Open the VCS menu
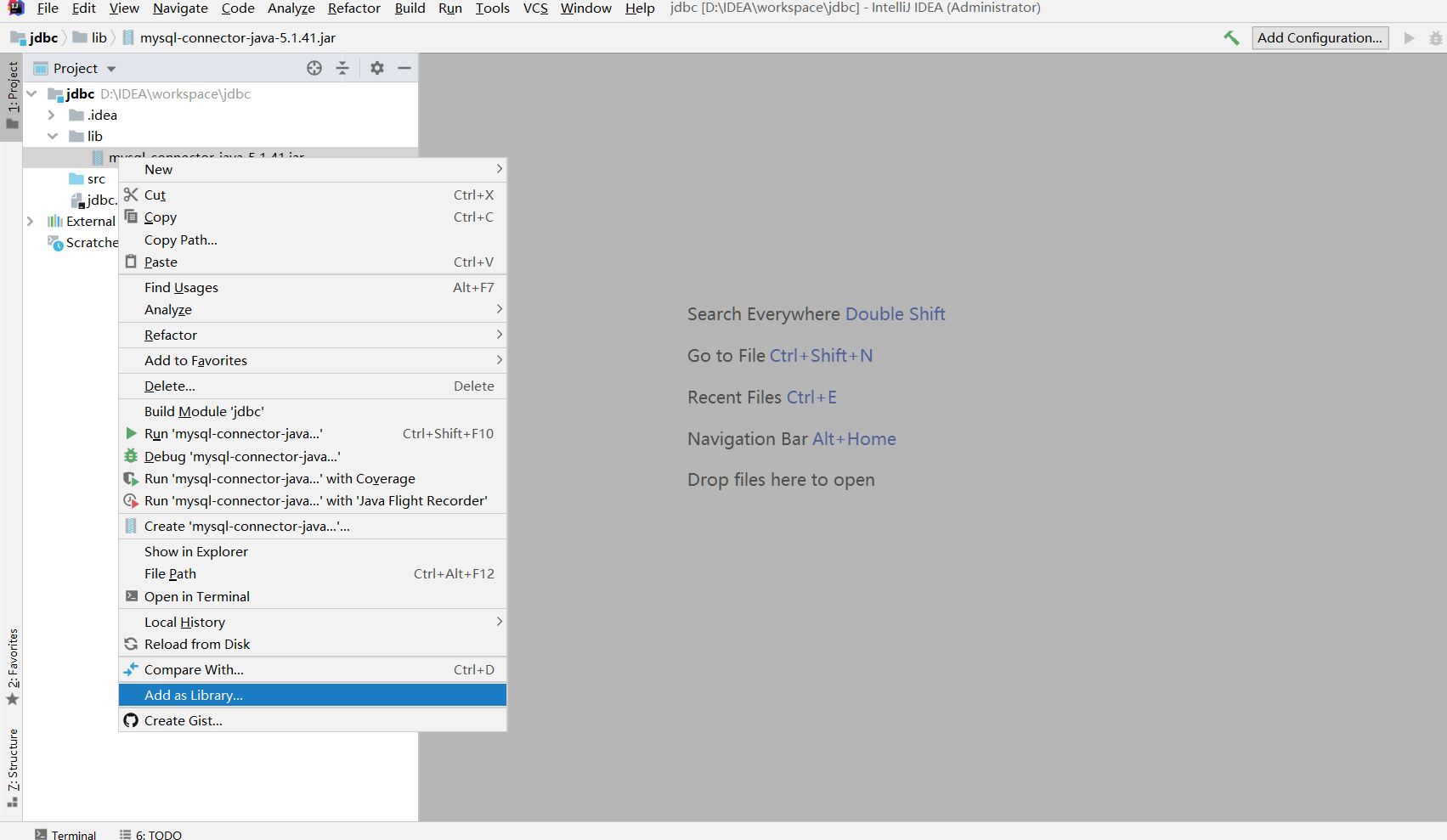The image size is (1447, 840). click(x=535, y=8)
